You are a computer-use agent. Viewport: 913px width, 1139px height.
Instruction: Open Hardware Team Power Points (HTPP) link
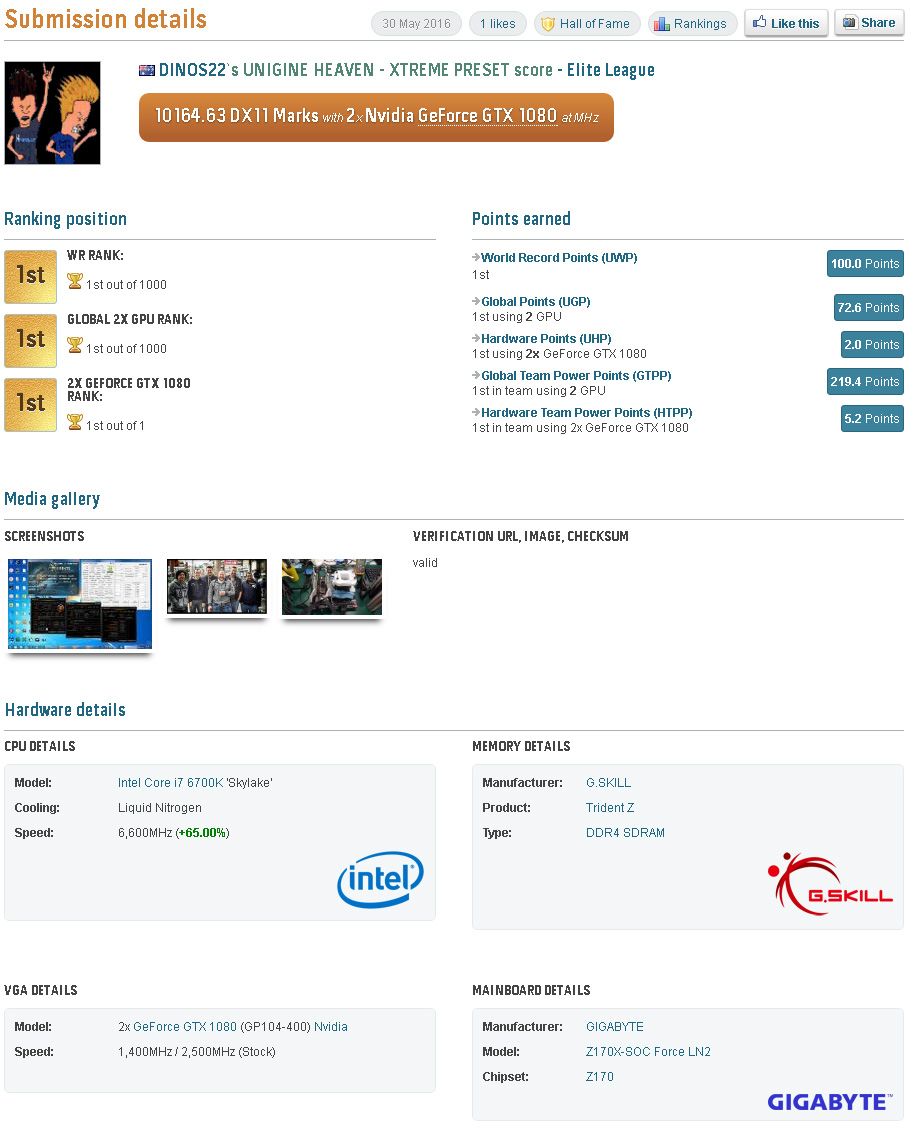coord(587,413)
